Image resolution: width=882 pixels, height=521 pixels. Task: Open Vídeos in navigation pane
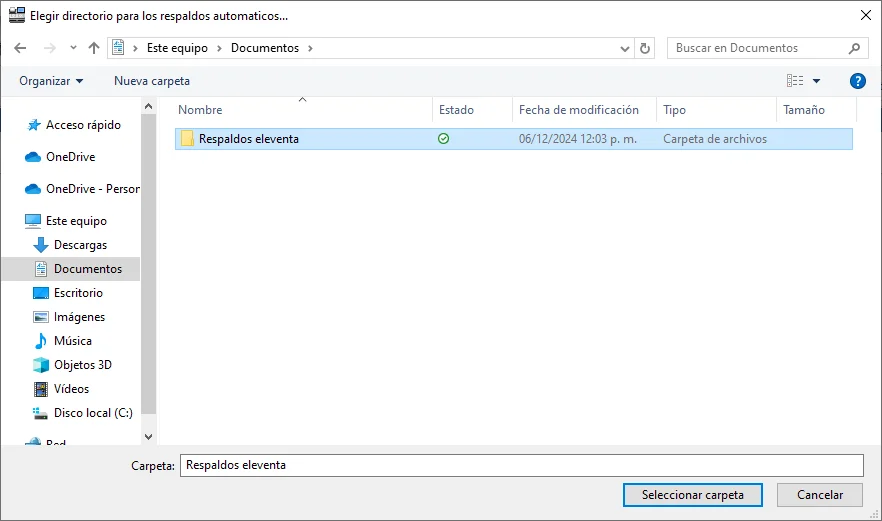[71, 389]
